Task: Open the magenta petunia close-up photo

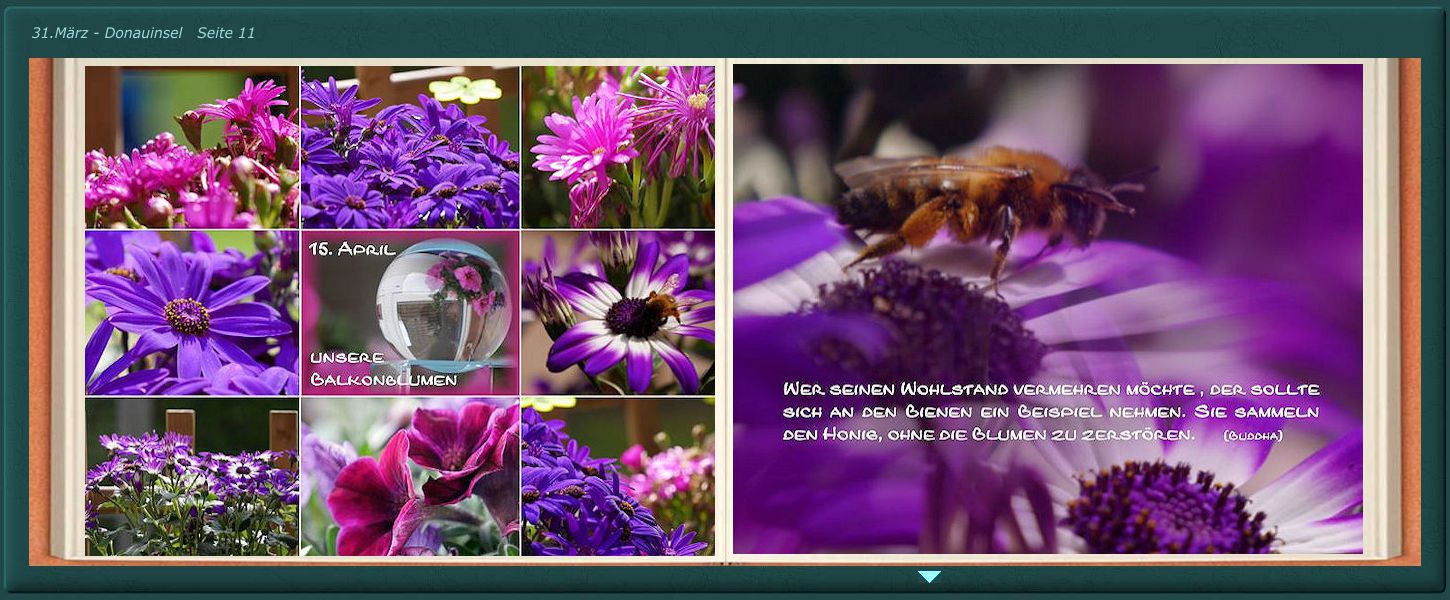Action: click(410, 477)
